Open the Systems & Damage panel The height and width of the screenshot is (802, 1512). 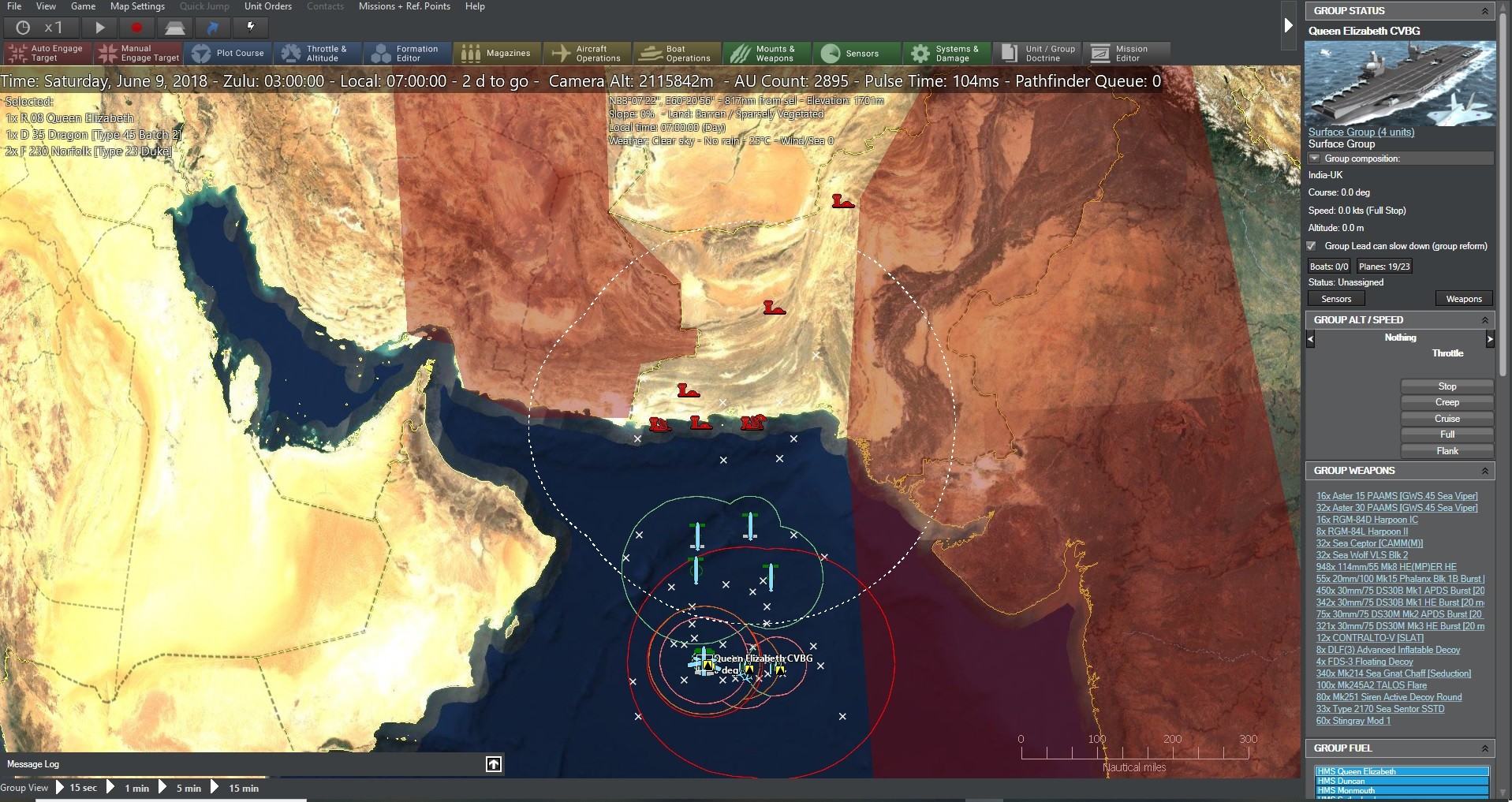tap(946, 53)
